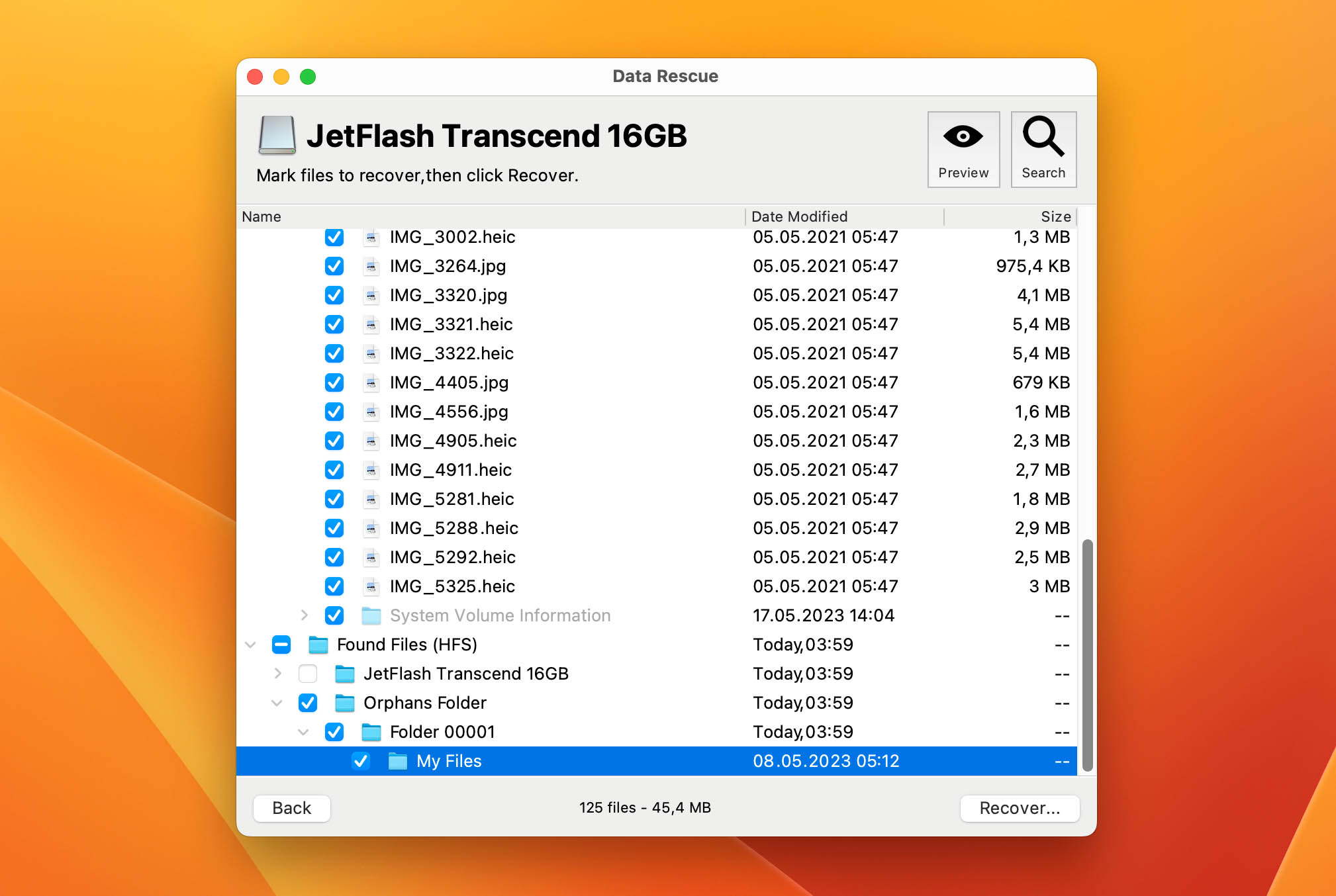The image size is (1336, 896).
Task: Click file icon of IMG_5325.heic
Action: pos(371,586)
